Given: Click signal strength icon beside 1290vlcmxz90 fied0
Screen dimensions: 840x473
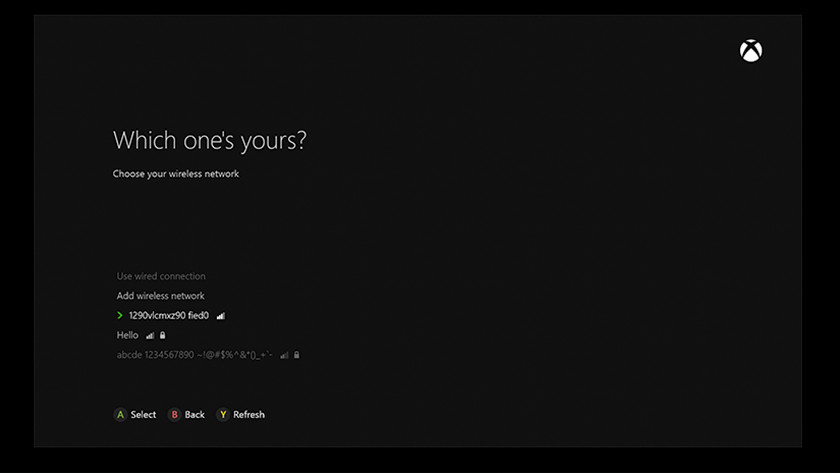Looking at the screenshot, I should click(221, 316).
